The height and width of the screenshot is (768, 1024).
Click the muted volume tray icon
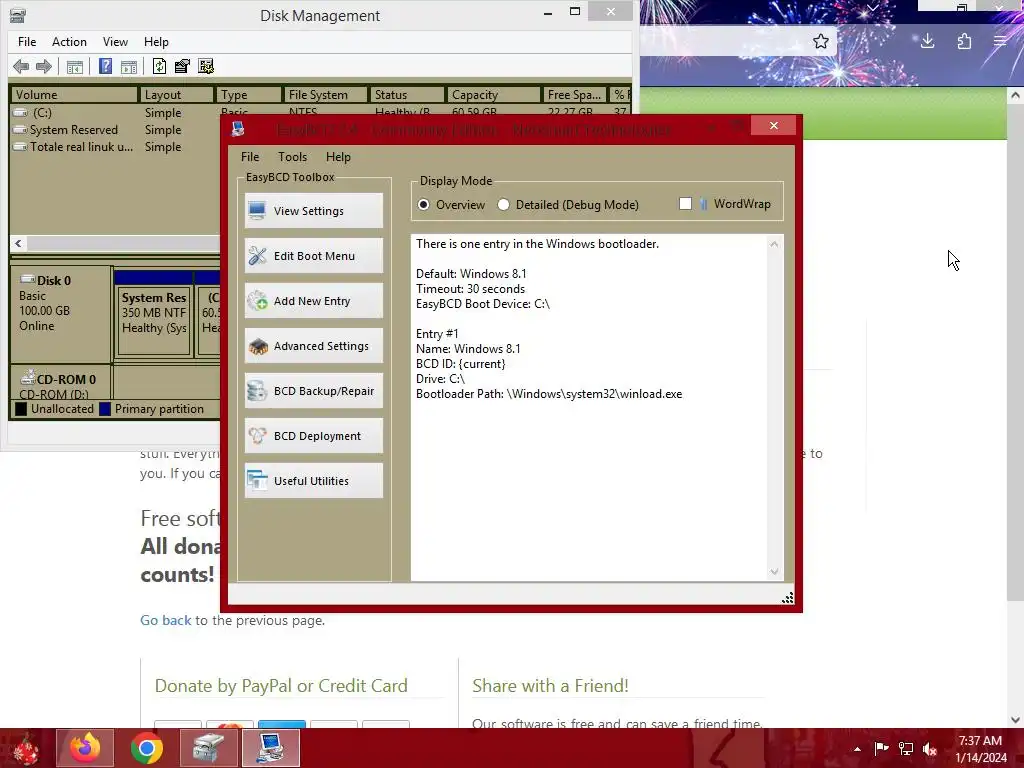click(930, 748)
